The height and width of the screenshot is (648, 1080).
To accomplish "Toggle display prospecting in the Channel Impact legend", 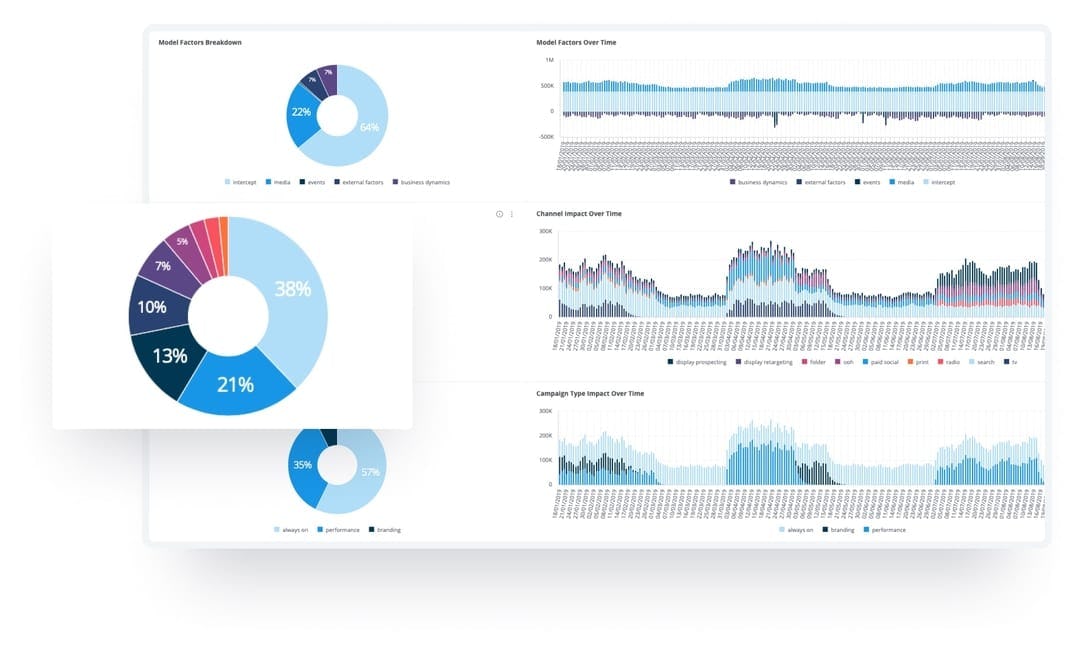I will point(700,361).
